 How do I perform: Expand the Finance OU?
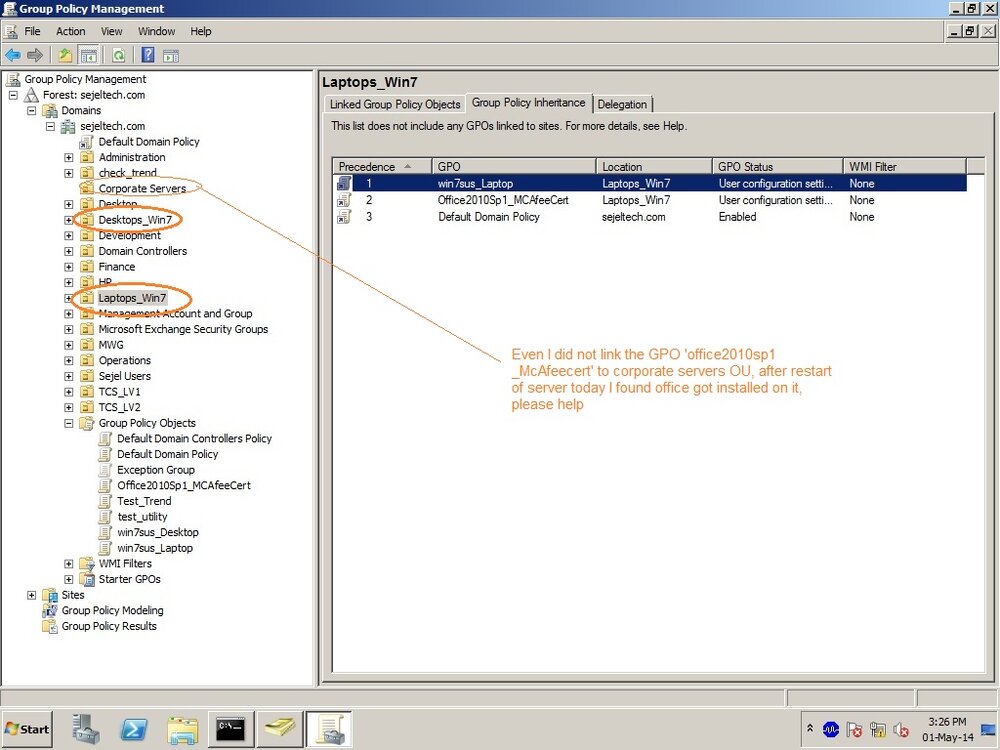(69, 267)
